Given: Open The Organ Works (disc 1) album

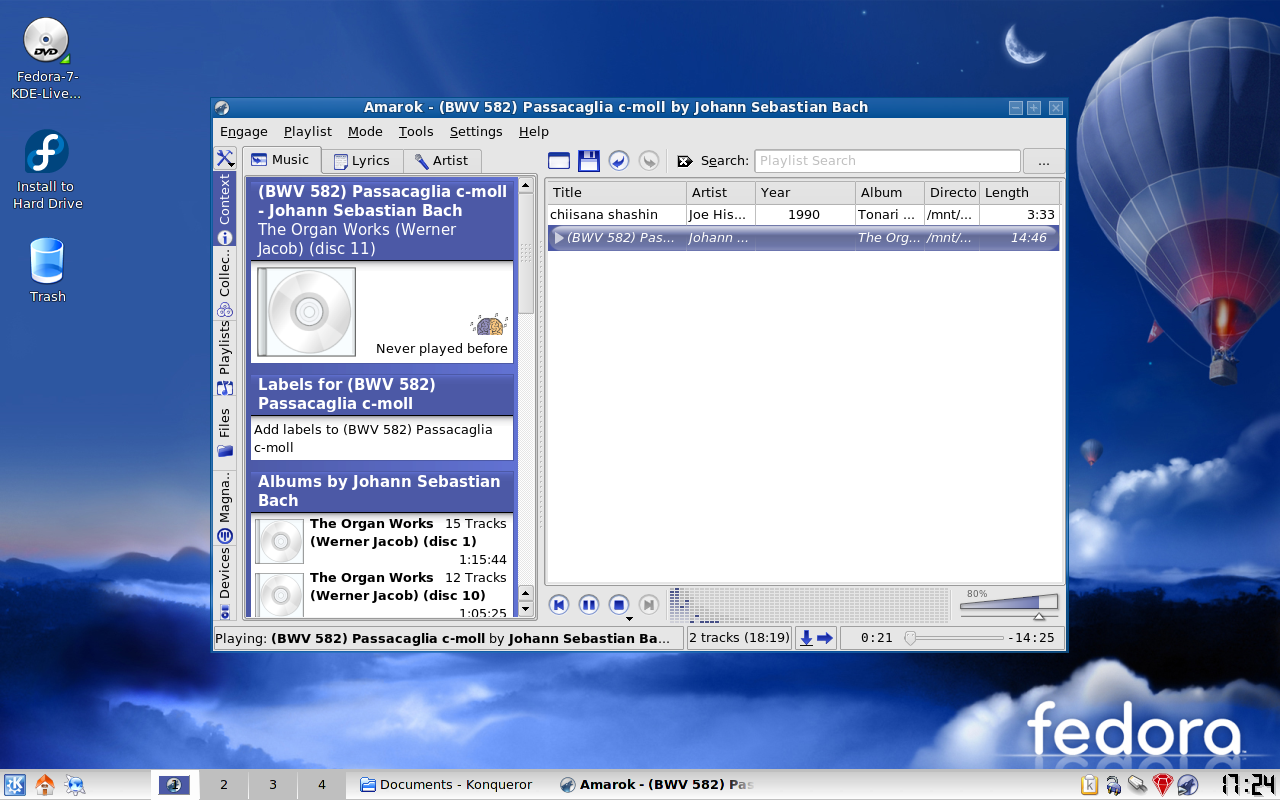Looking at the screenshot, I should click(382, 541).
